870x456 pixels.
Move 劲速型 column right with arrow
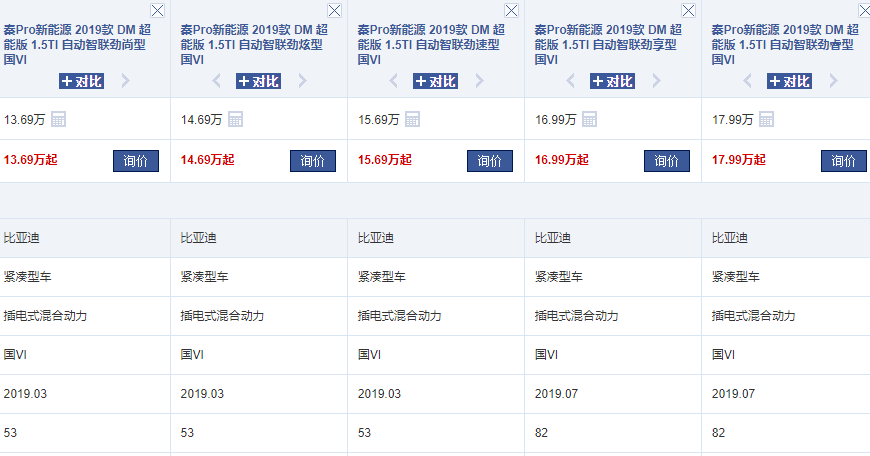[479, 81]
